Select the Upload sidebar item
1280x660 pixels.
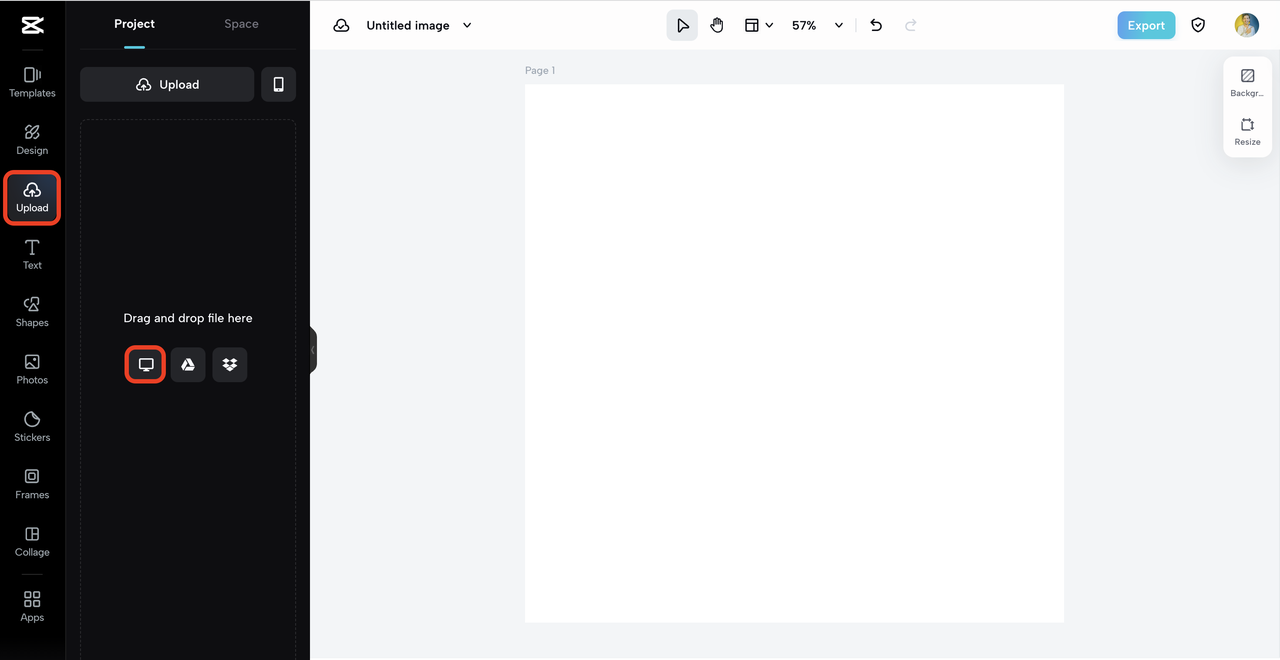click(x=32, y=197)
